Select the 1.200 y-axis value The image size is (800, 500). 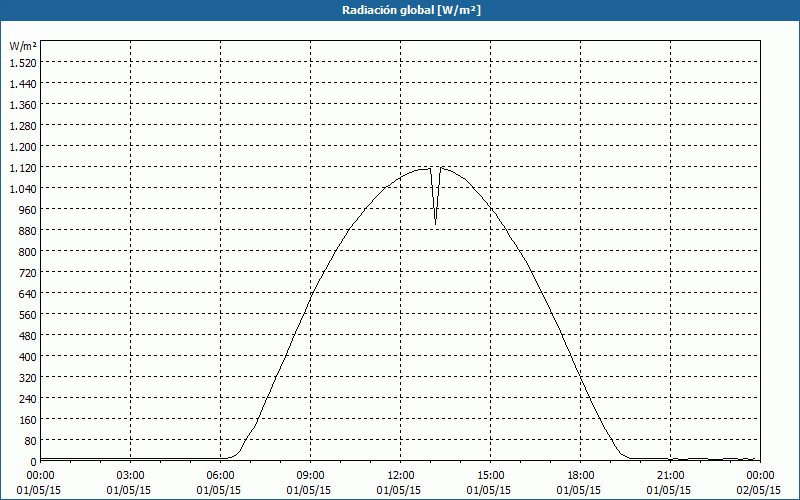click(x=23, y=146)
